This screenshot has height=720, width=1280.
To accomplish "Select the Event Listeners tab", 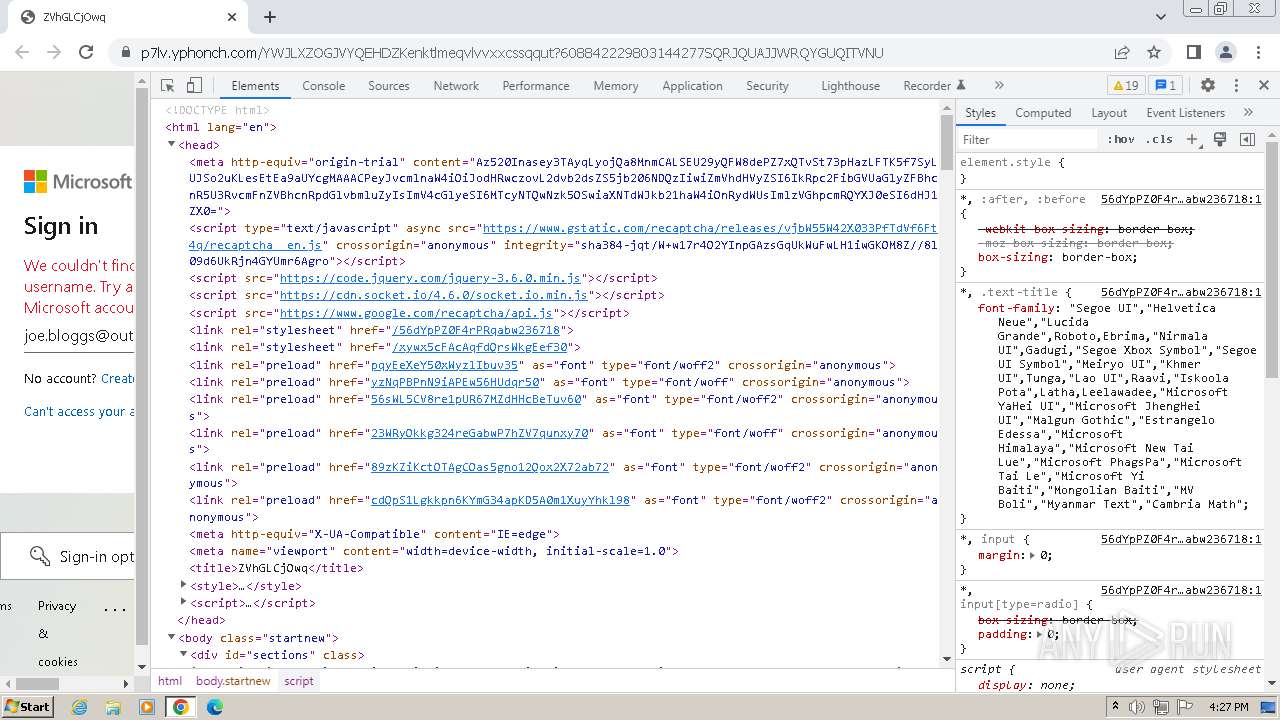I will 1185,113.
